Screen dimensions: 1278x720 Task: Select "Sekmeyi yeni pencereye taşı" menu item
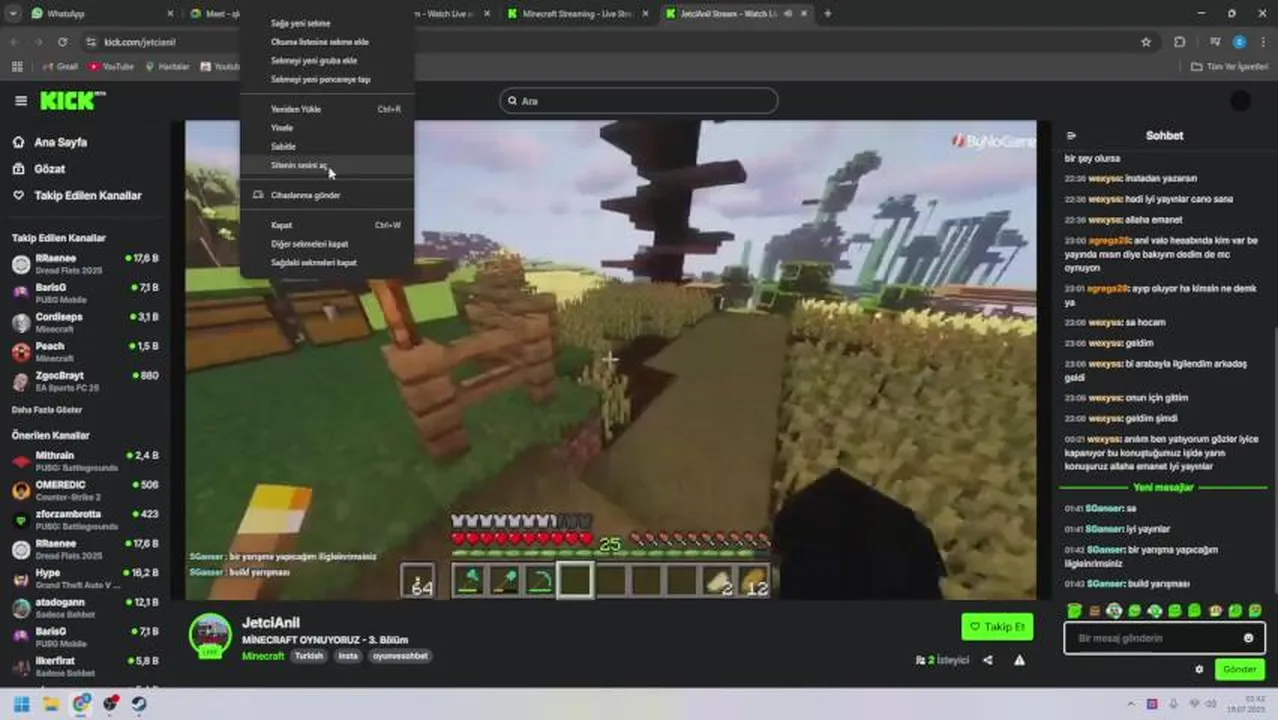tap(327, 79)
